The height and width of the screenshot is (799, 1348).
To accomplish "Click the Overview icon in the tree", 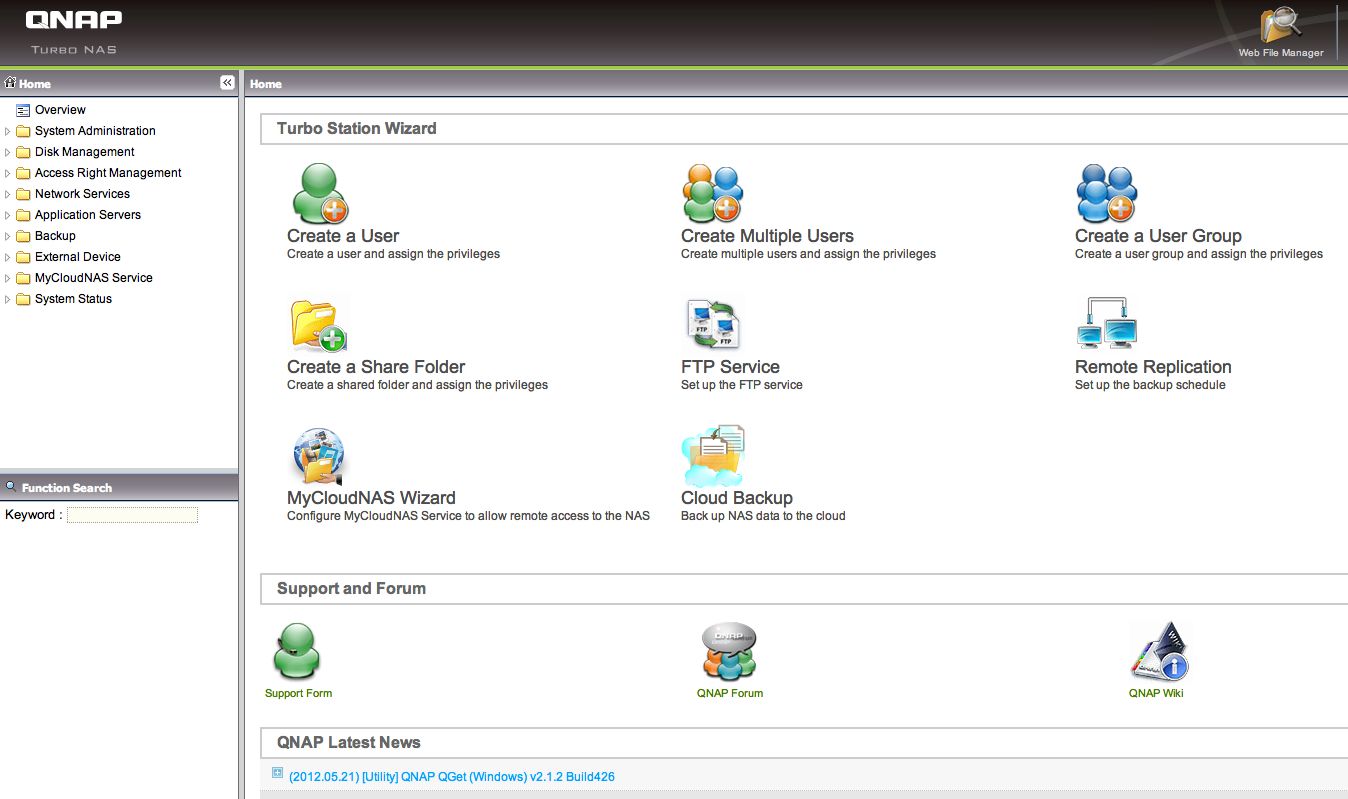I will (x=23, y=110).
